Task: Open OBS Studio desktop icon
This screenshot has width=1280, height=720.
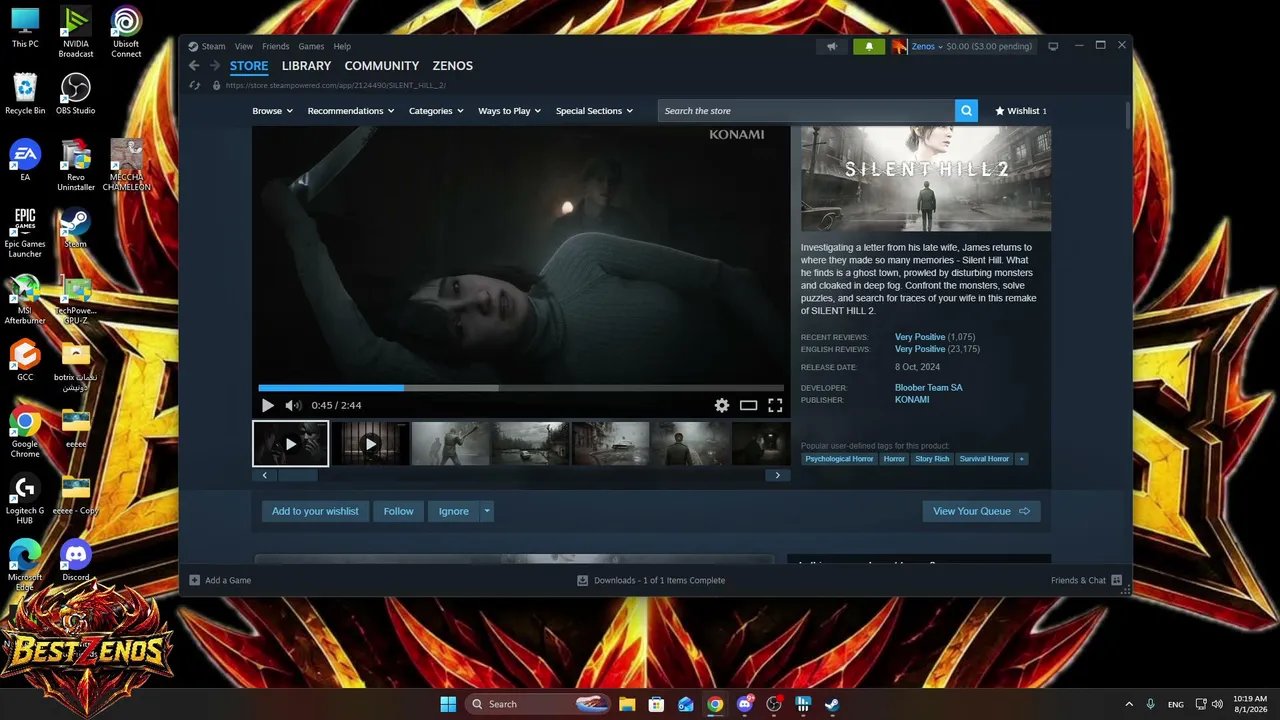Action: pyautogui.click(x=75, y=94)
